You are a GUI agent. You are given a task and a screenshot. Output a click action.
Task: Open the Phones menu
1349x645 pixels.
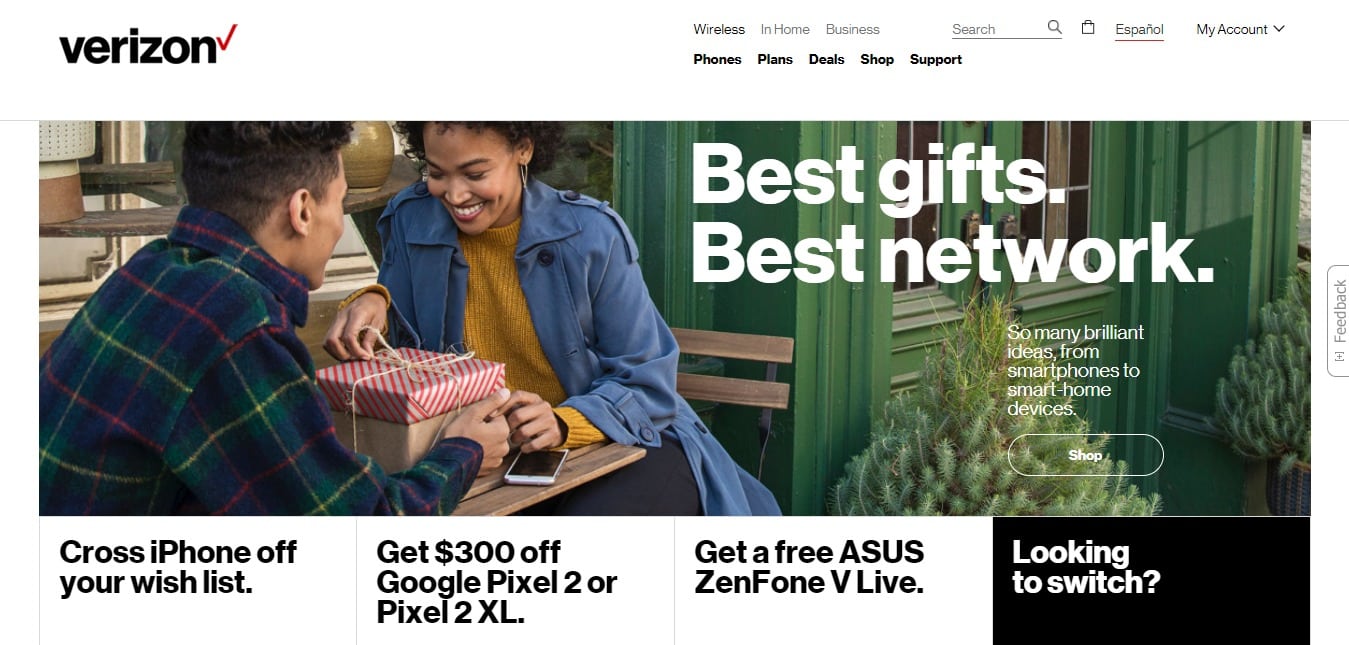click(717, 59)
